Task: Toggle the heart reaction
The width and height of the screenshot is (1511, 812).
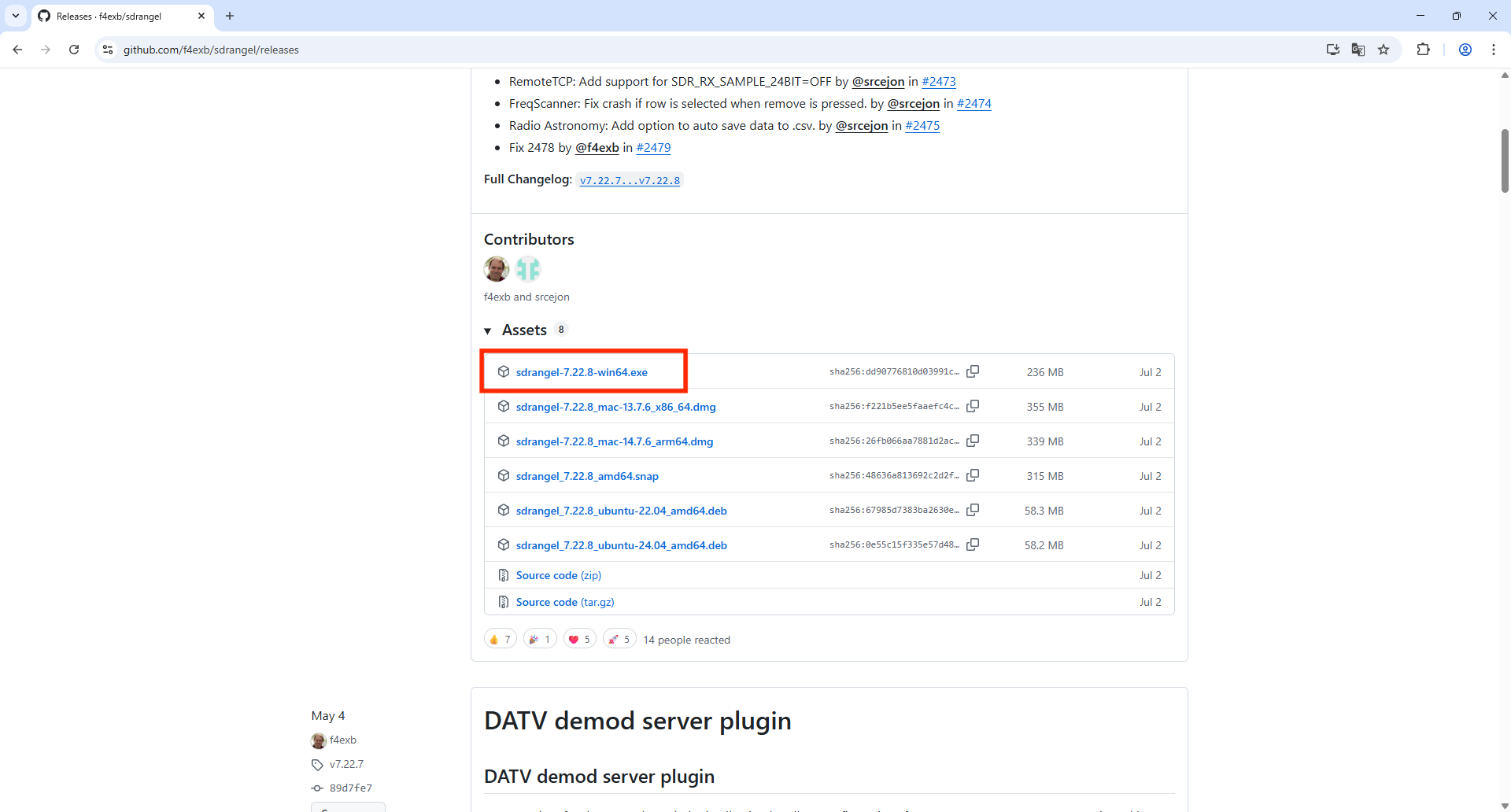Action: tap(579, 639)
